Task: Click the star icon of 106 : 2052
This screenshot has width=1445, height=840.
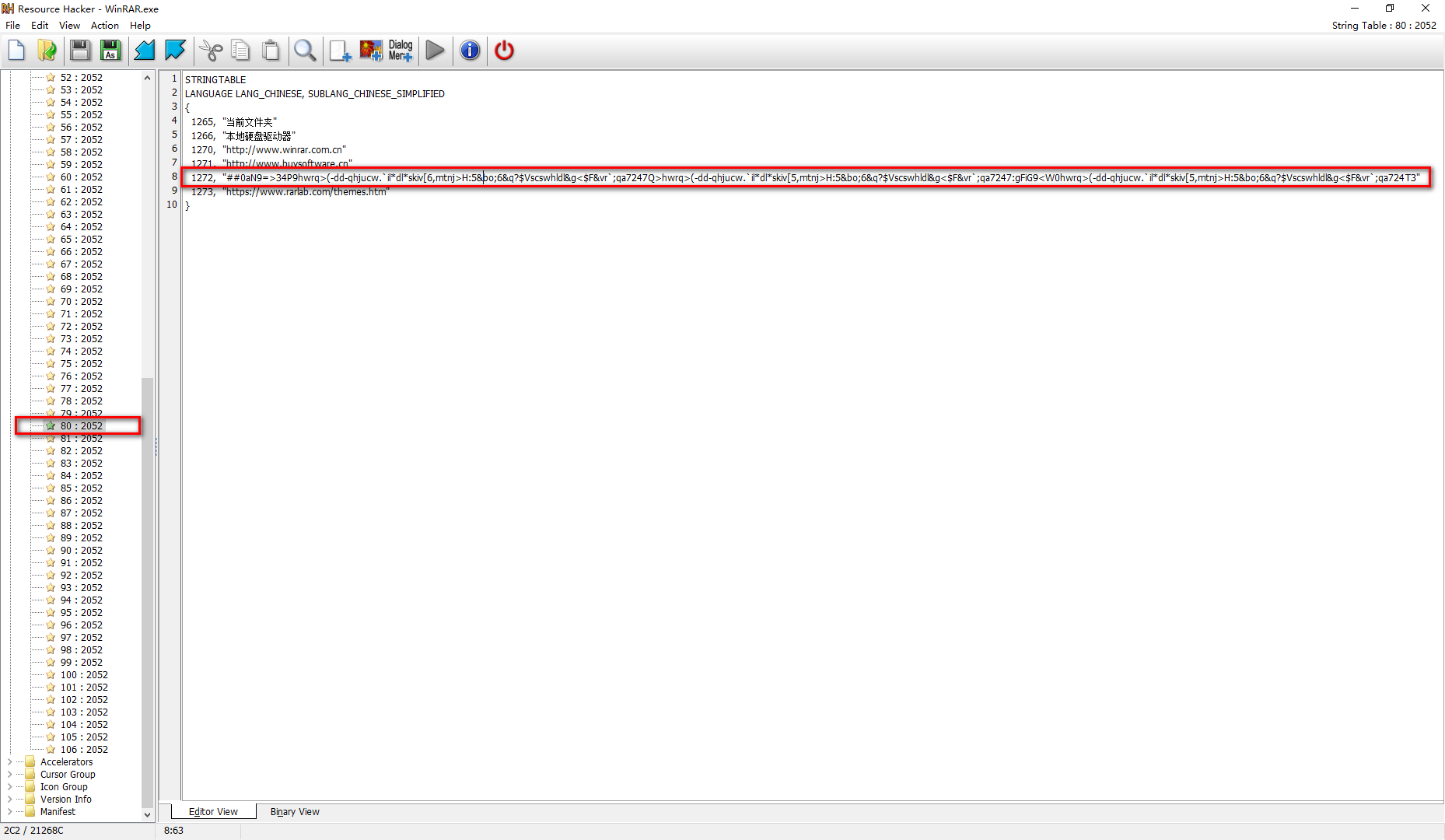Action: coord(51,749)
